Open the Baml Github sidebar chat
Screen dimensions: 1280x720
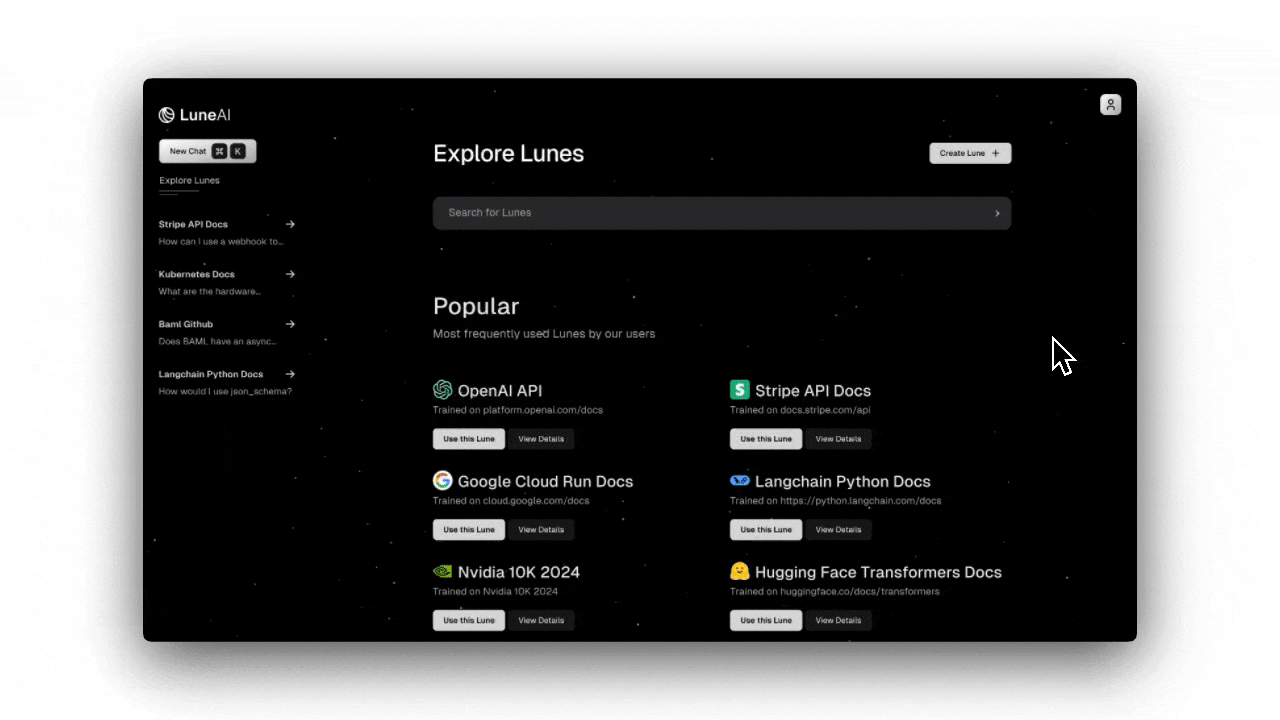pyautogui.click(x=227, y=332)
